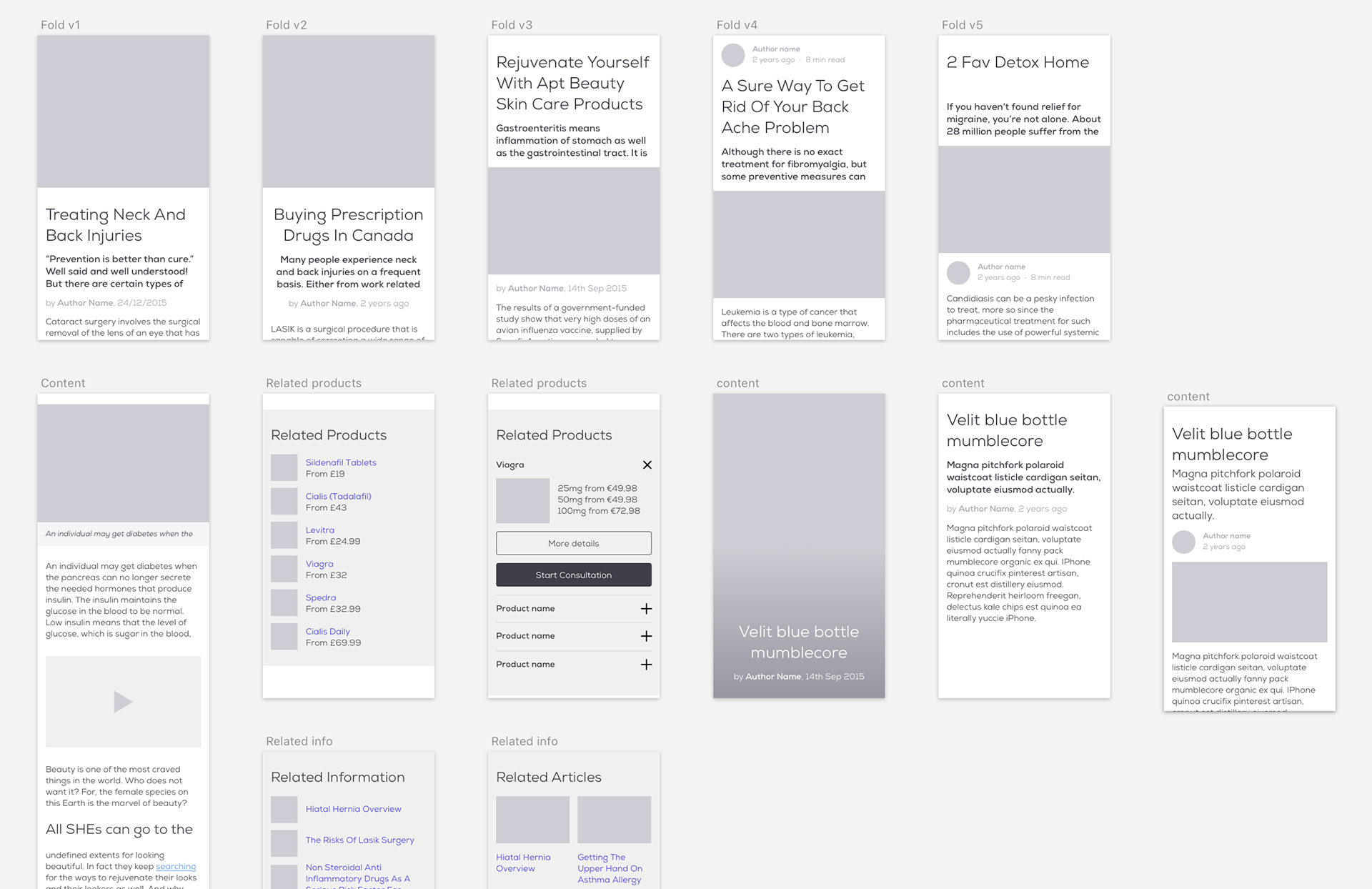This screenshot has width=1372, height=889.
Task: Open the Sildenafil Tablets link
Action: click(x=341, y=462)
